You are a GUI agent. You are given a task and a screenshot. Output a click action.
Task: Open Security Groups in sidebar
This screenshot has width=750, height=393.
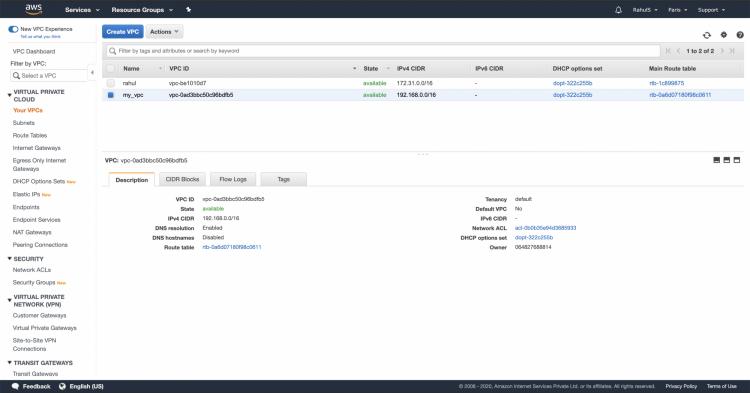point(33,283)
